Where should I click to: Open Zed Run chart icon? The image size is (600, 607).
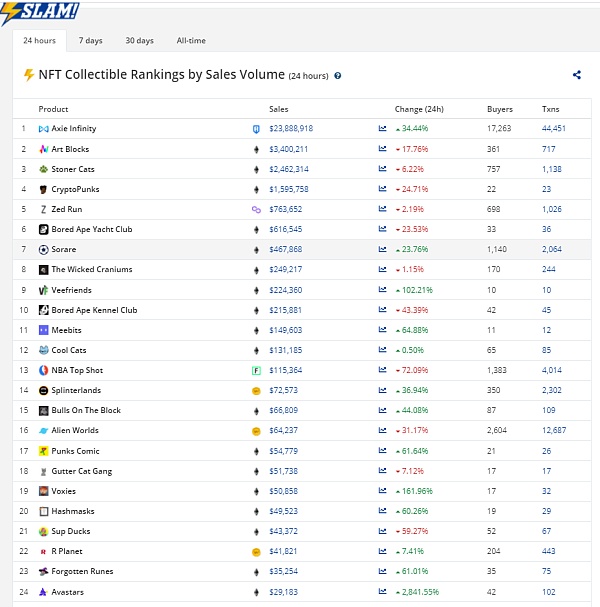coord(382,209)
